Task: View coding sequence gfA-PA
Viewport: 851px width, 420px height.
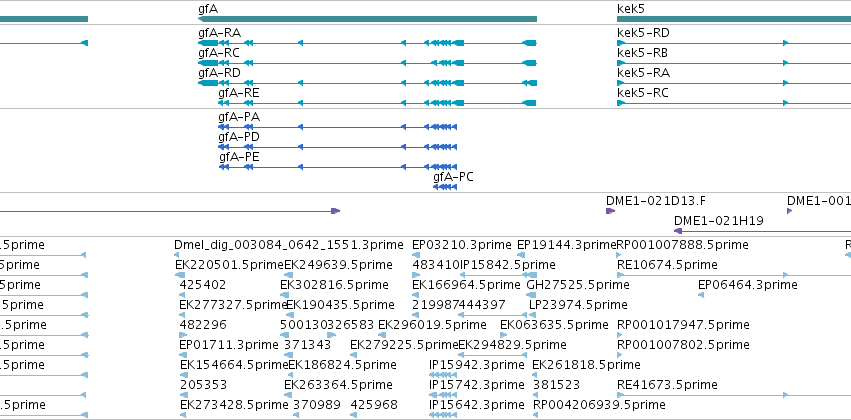Action: click(239, 117)
